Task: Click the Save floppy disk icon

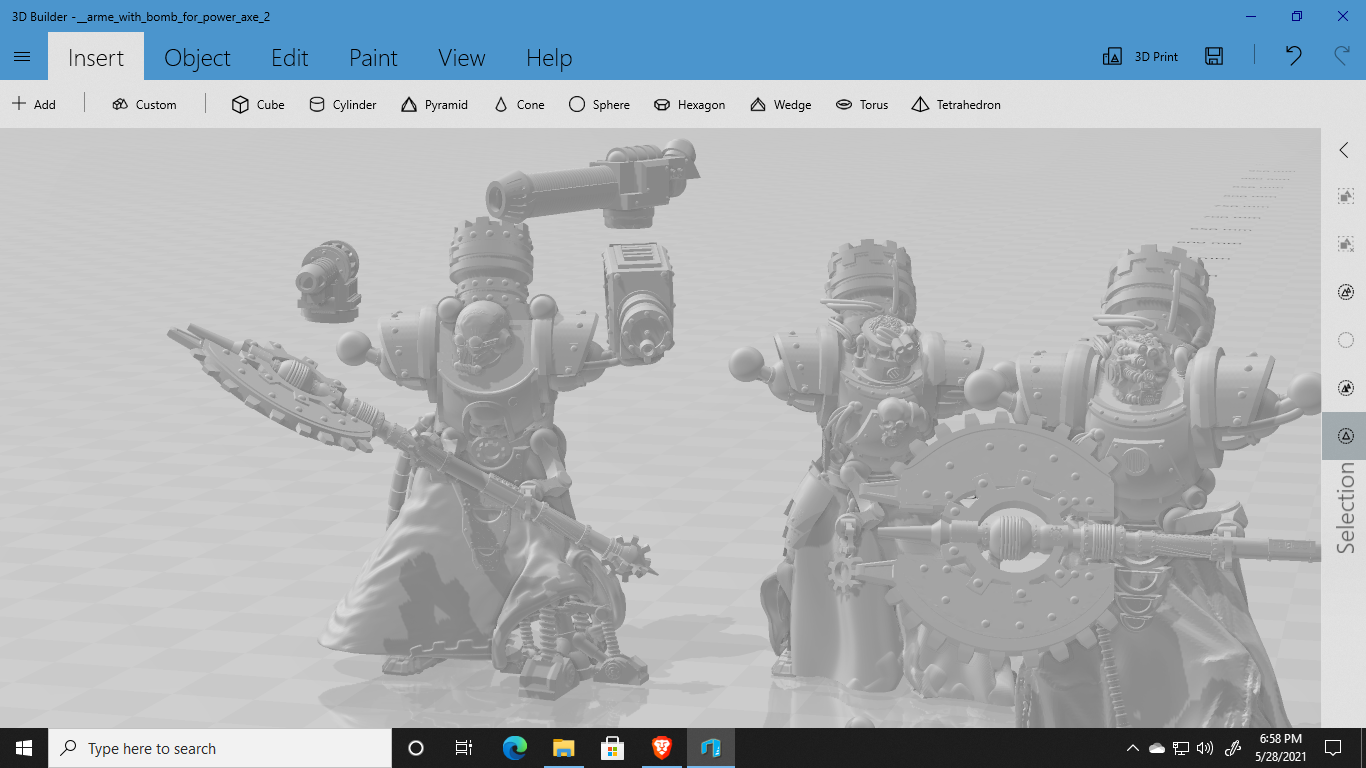Action: click(x=1214, y=57)
